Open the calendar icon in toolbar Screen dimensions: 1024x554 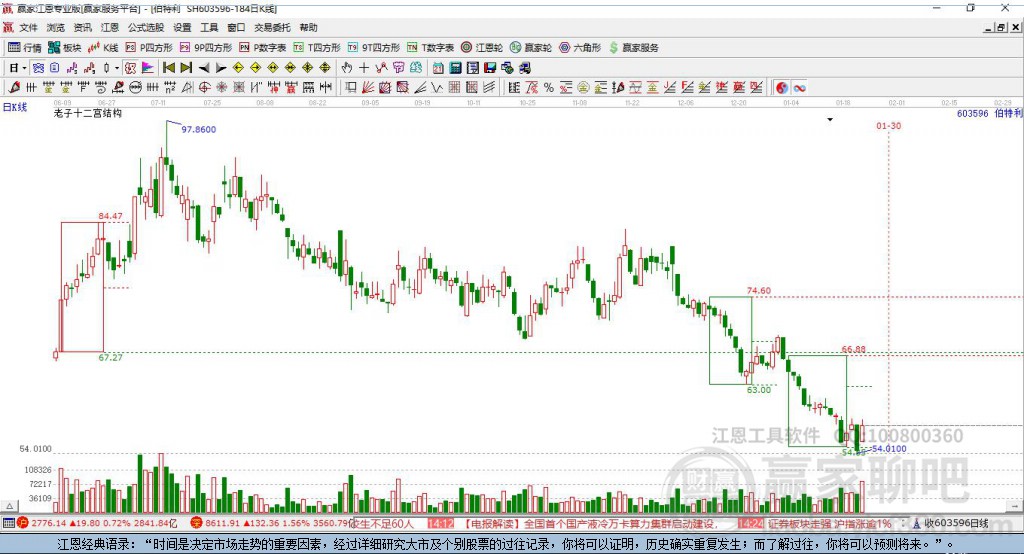(x=438, y=68)
